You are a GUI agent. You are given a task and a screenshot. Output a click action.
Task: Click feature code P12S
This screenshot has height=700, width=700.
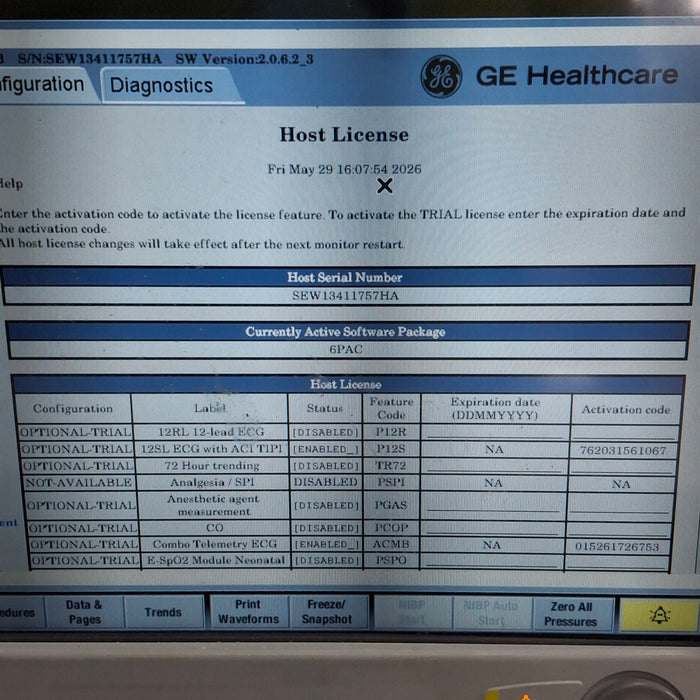tap(391, 449)
